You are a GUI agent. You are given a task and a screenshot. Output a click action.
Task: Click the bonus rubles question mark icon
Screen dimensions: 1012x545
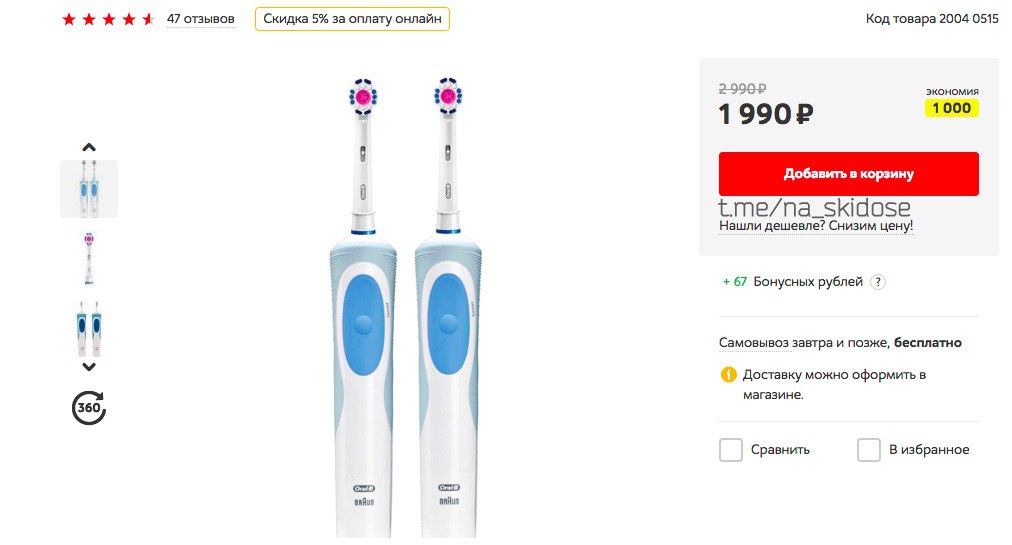point(878,282)
